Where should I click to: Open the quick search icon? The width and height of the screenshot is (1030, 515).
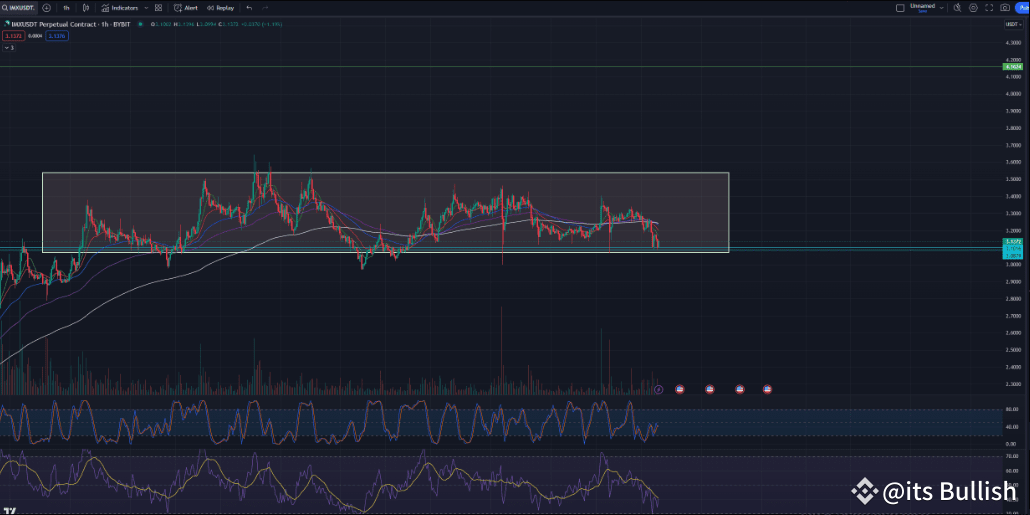957,7
